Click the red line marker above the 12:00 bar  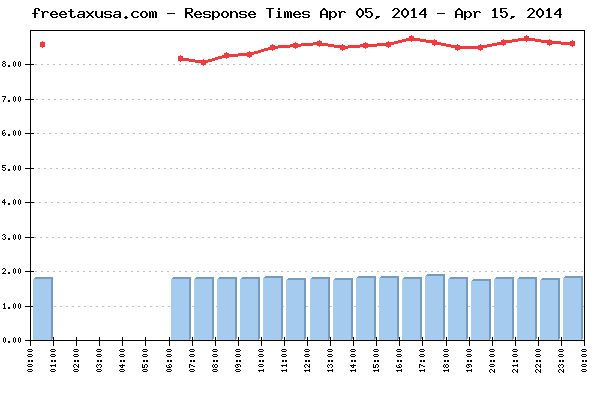click(320, 44)
